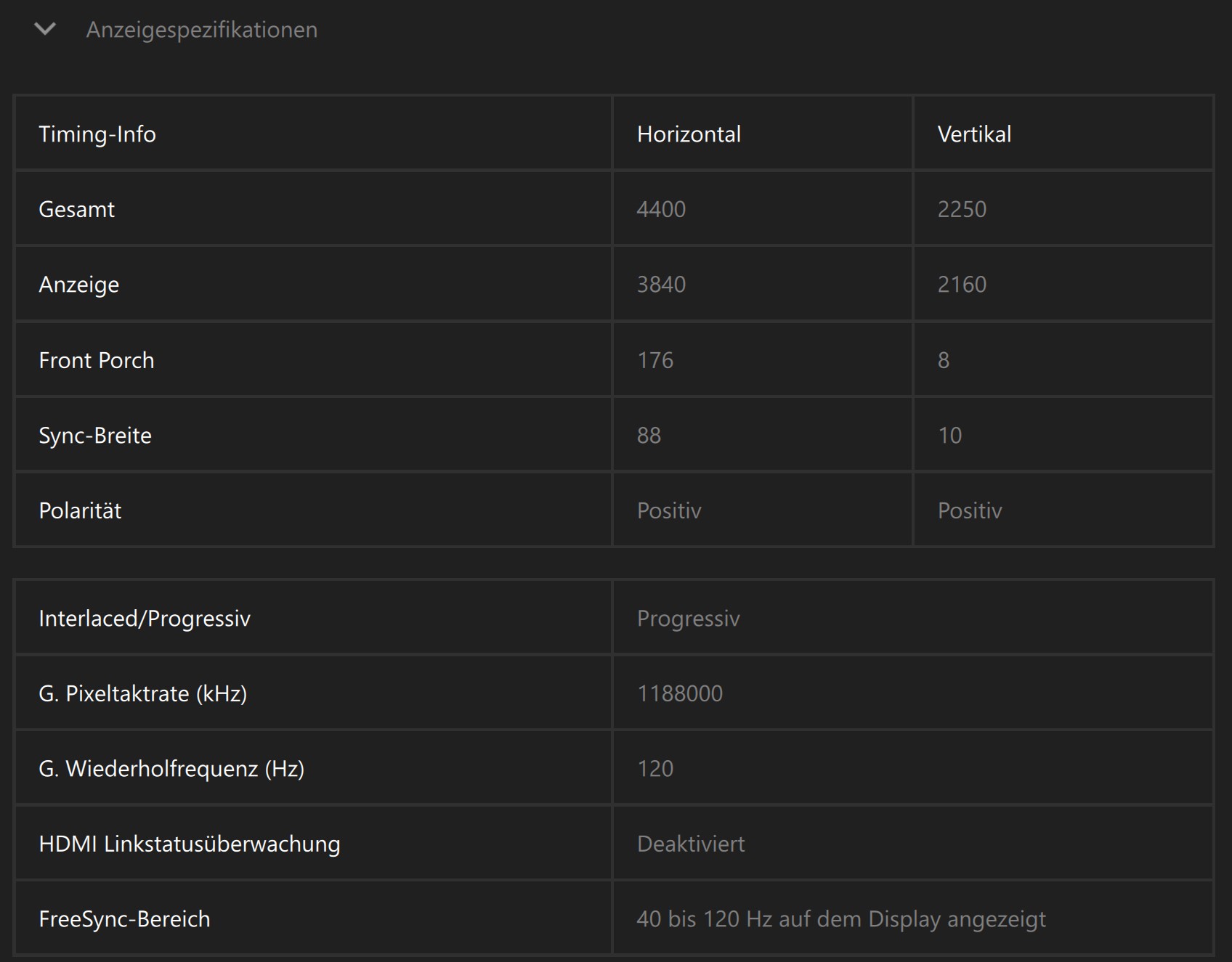The image size is (1232, 962).
Task: Select the Gesamt vertical value 2250
Action: click(962, 210)
